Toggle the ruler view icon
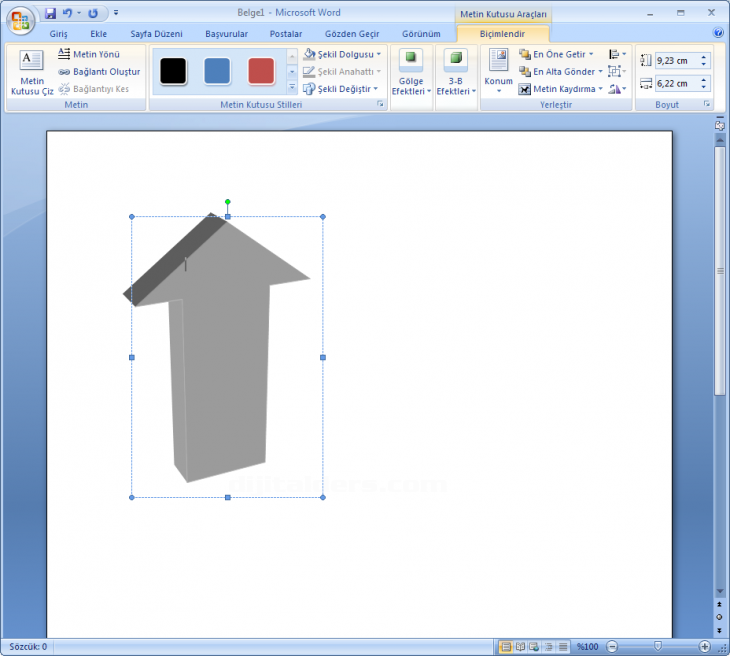 pos(720,125)
